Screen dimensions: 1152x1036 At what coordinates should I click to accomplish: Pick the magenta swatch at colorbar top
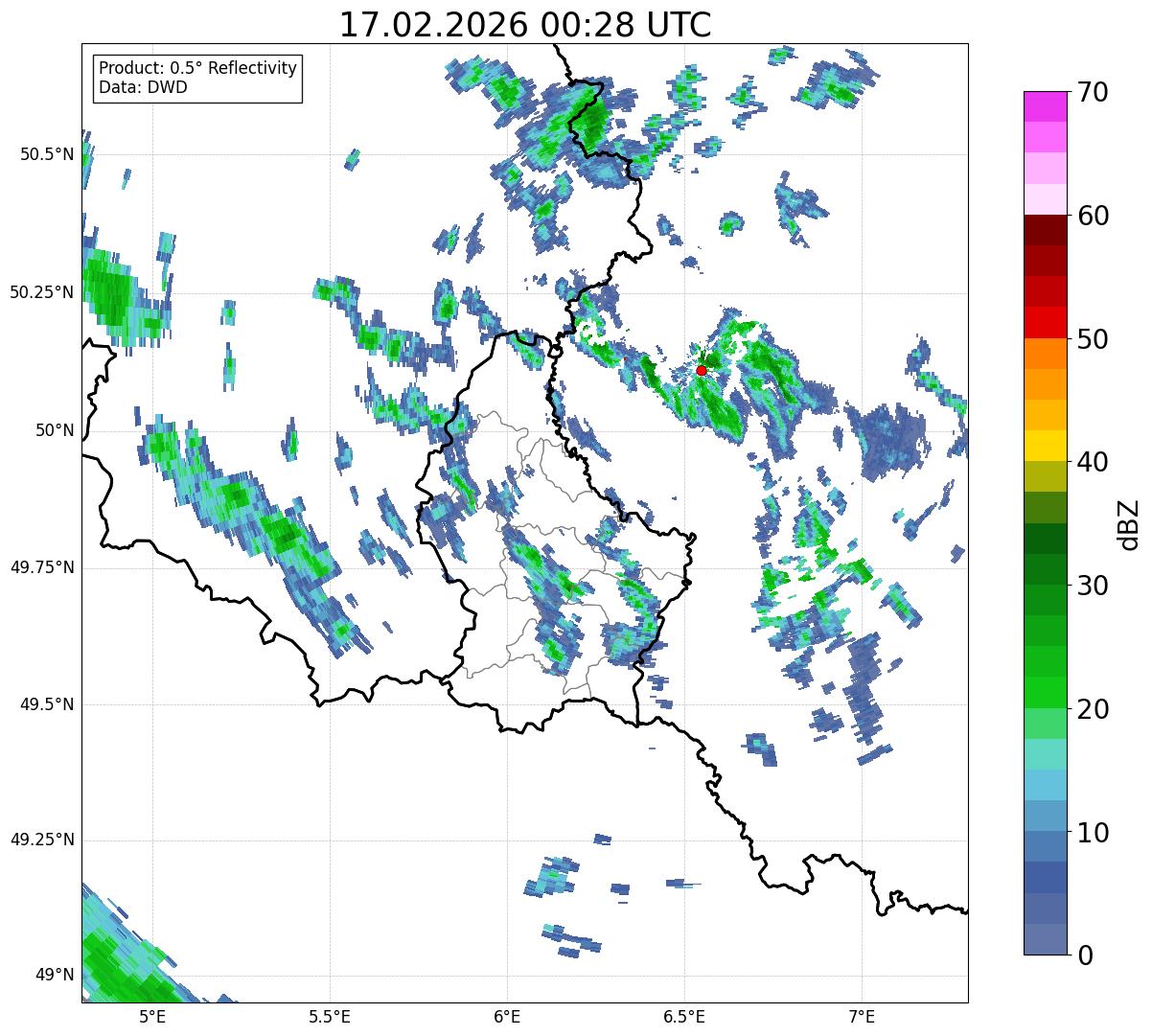coord(1045,106)
